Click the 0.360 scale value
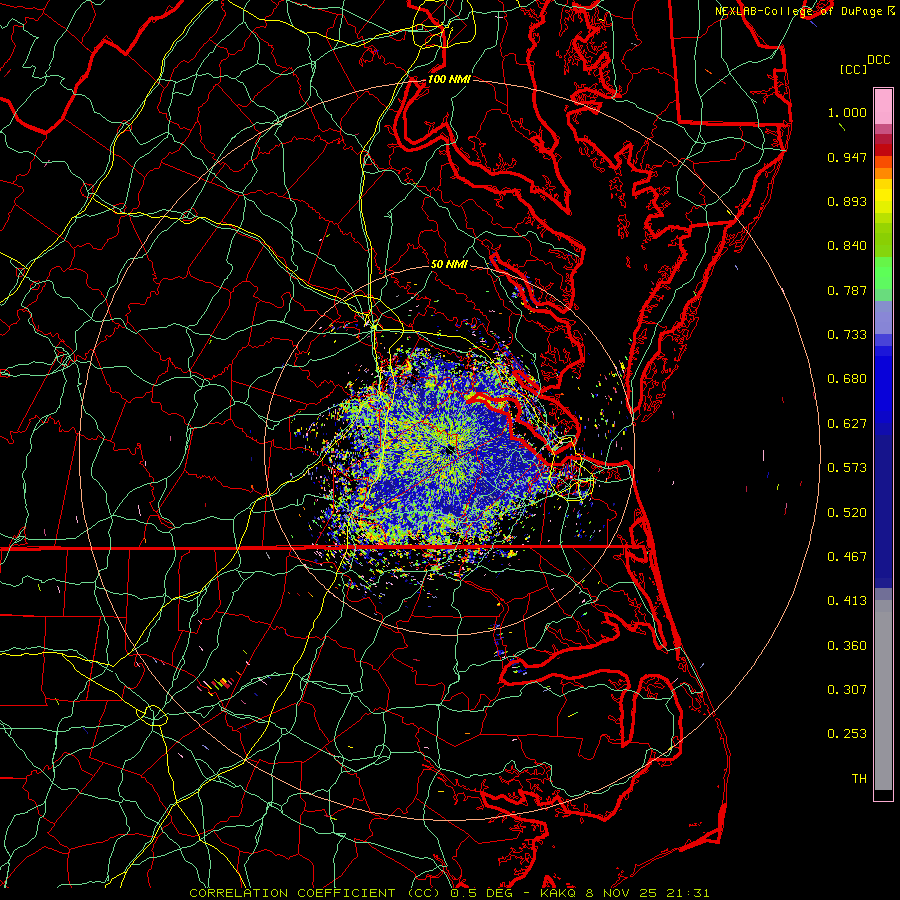This screenshot has height=900, width=900. [x=847, y=646]
